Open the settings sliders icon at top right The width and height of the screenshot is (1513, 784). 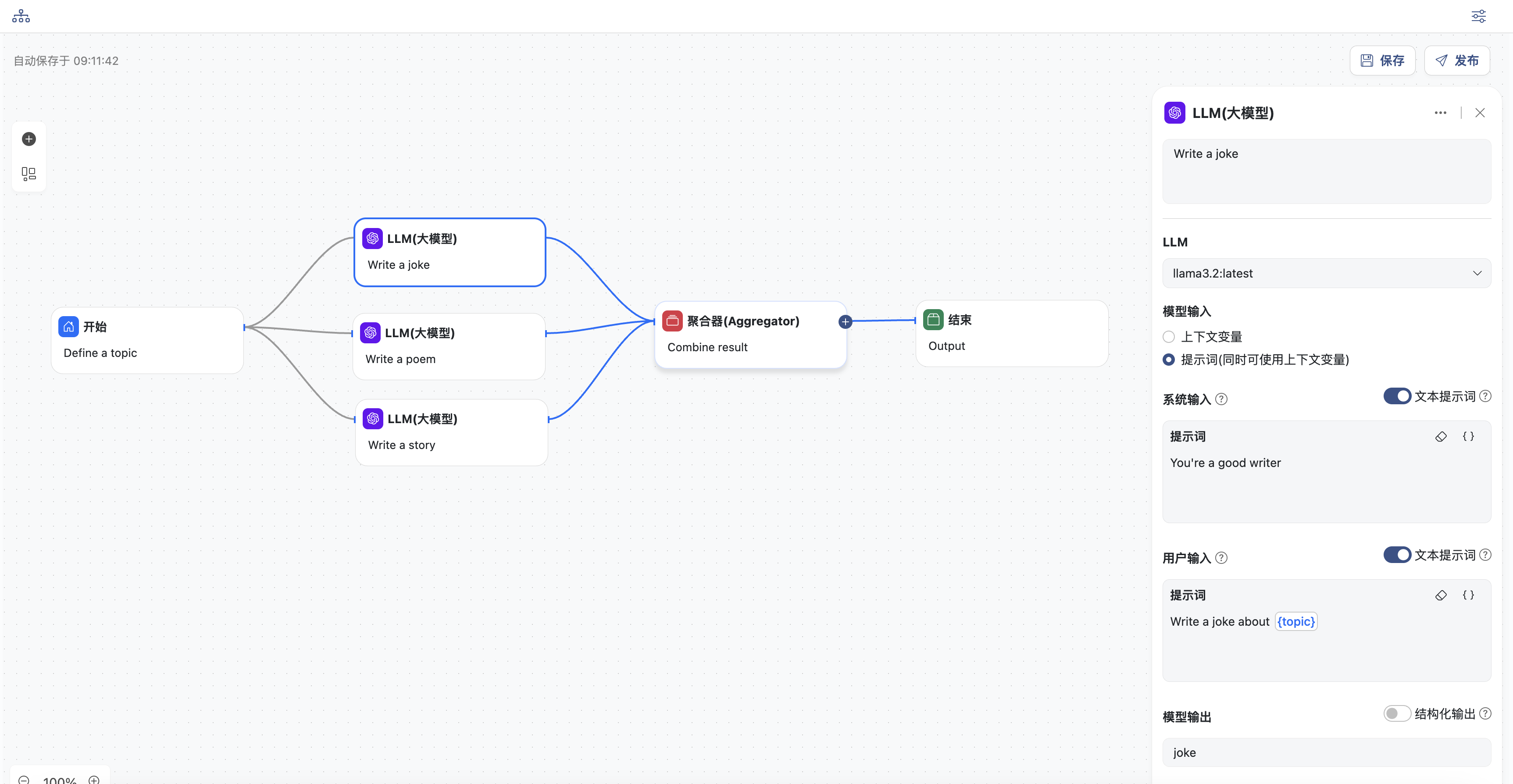[x=1478, y=16]
